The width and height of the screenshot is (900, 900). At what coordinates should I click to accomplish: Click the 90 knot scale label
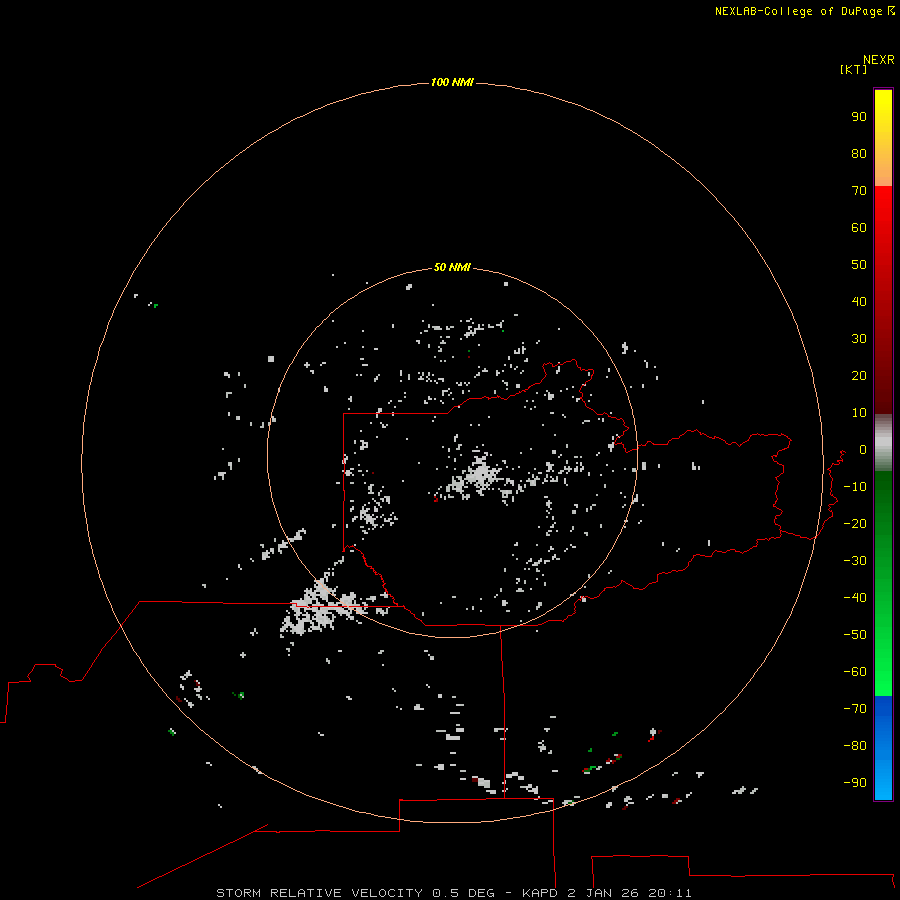859,117
